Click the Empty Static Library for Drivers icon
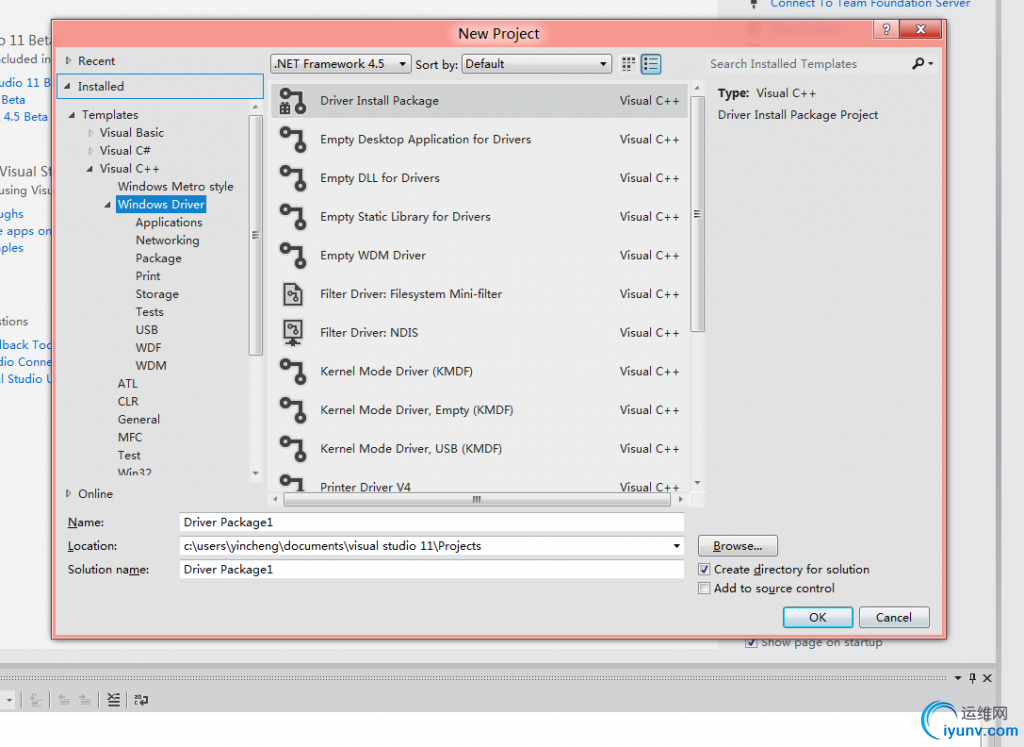The image size is (1024, 747). [292, 217]
